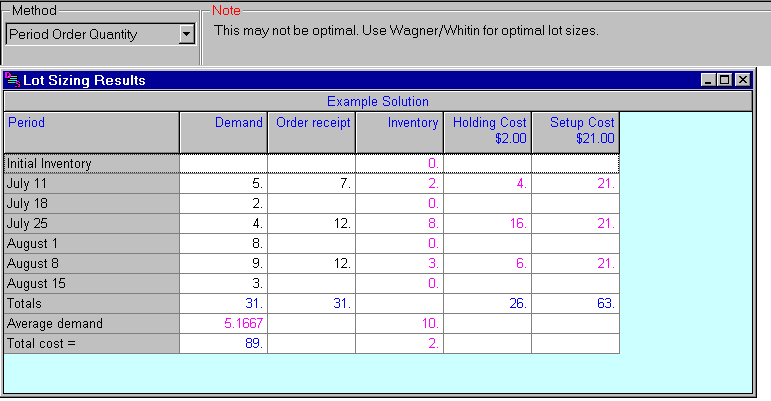This screenshot has width=771, height=401.
Task: Select the Inventory column header
Action: 399,131
